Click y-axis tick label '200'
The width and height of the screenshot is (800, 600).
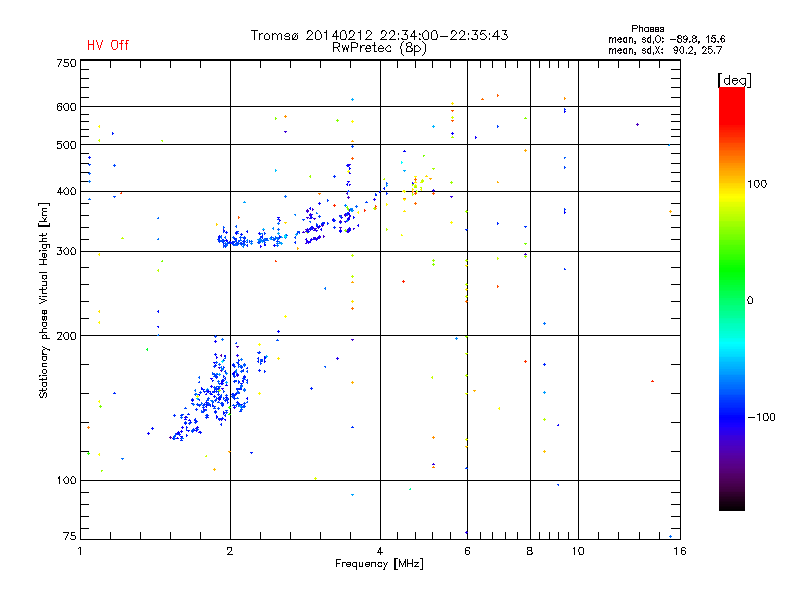click(66, 336)
